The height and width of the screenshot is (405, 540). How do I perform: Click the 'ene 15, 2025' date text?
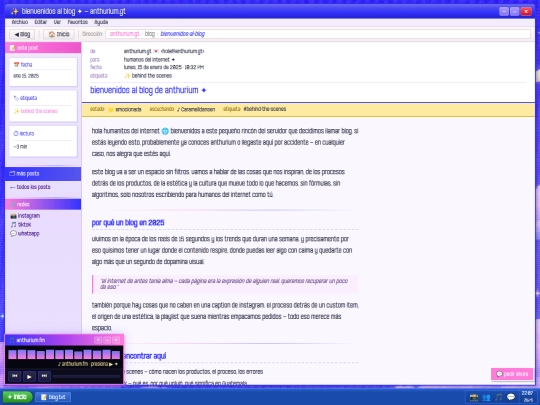tap(26, 76)
